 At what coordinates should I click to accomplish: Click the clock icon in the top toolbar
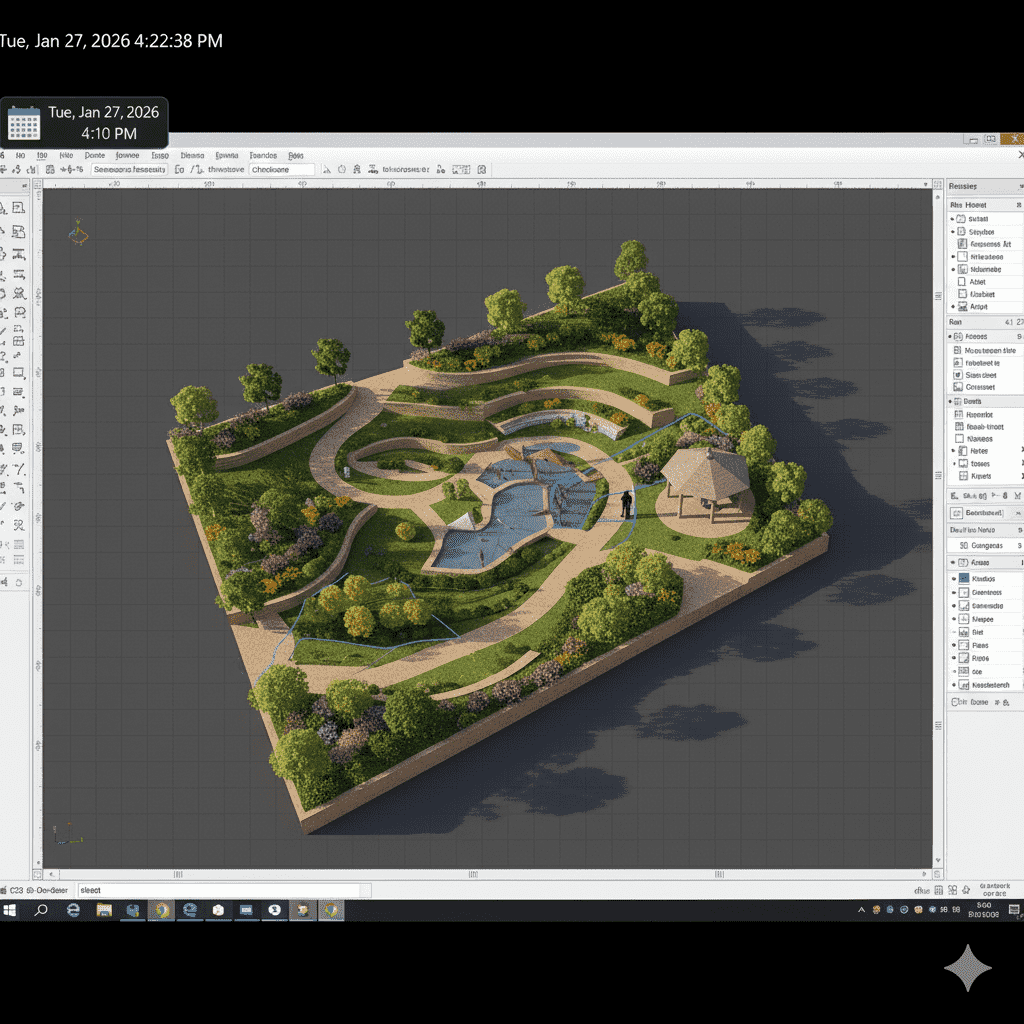(x=342, y=170)
